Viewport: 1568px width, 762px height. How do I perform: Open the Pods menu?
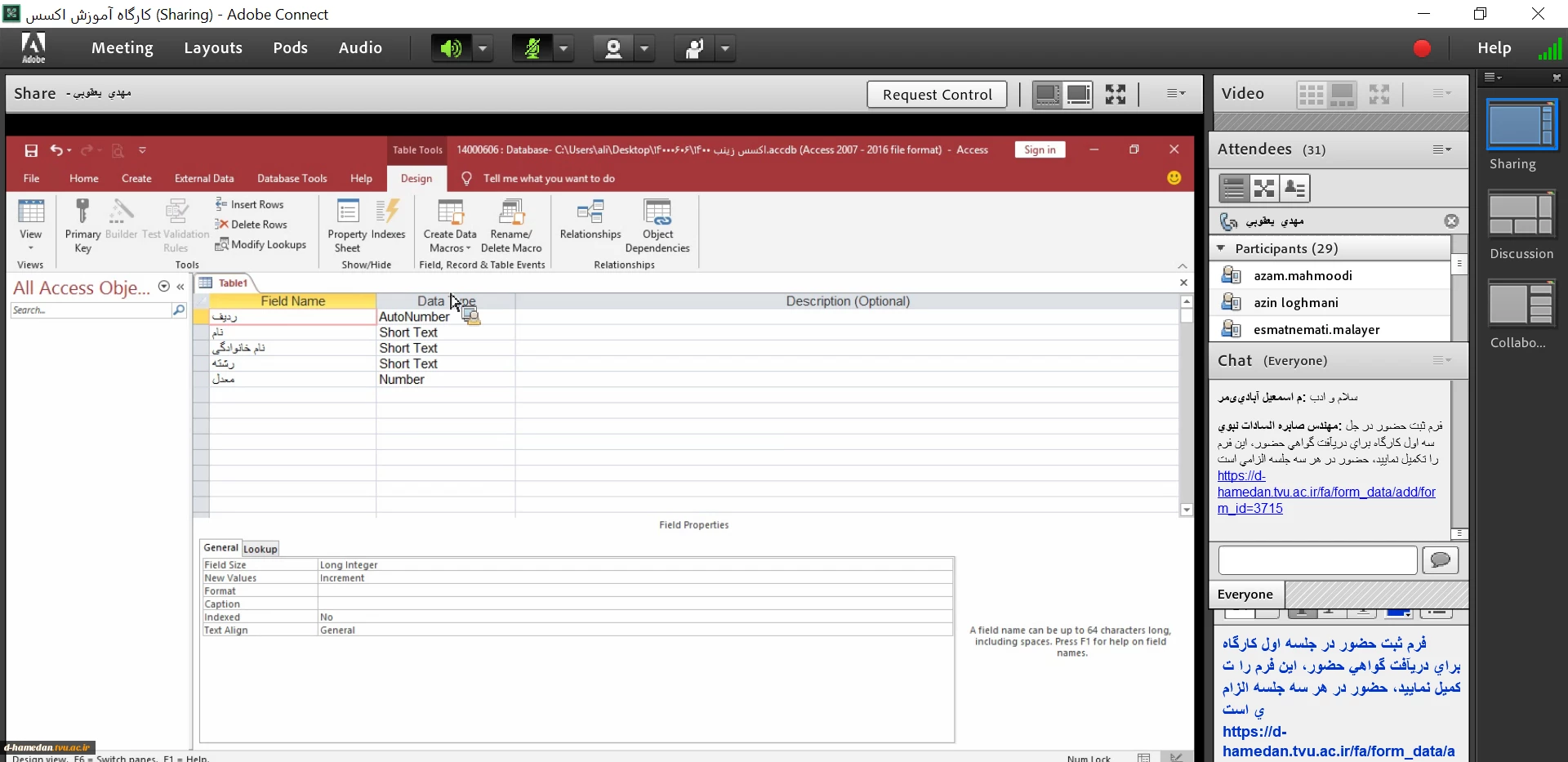pyautogui.click(x=290, y=47)
